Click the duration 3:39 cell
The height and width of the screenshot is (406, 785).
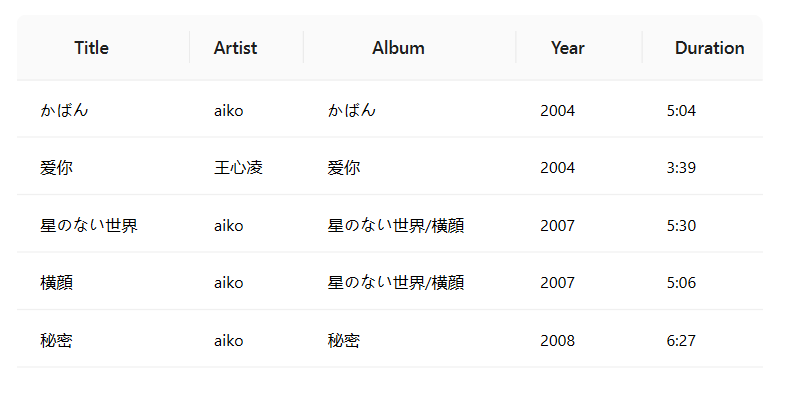coord(681,167)
